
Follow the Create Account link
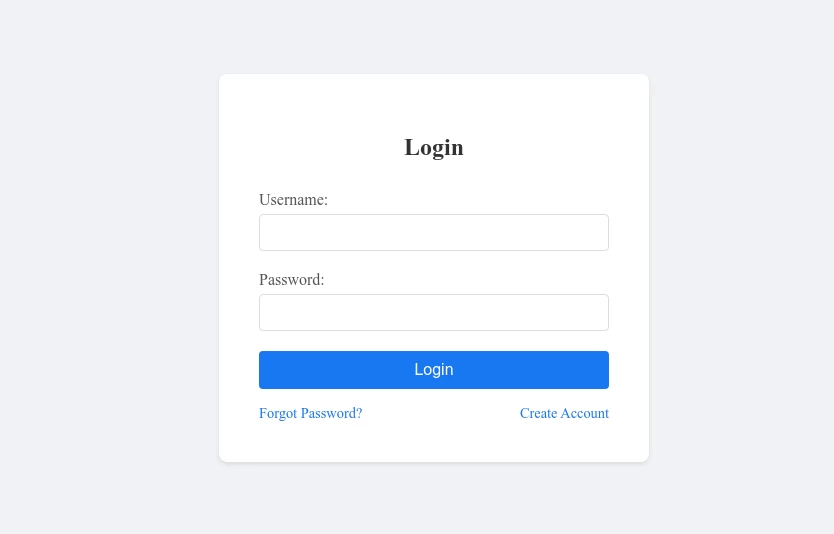(x=564, y=413)
